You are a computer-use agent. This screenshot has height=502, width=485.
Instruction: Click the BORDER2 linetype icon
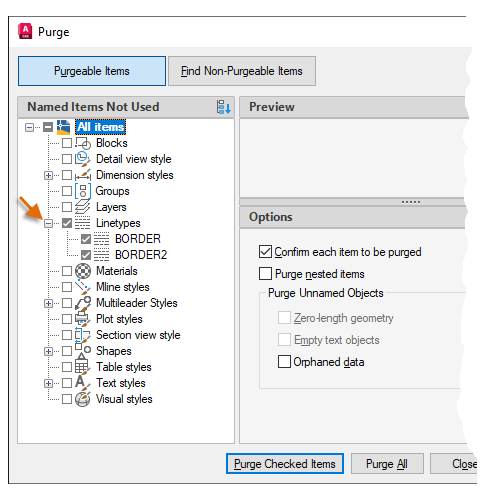[x=101, y=255]
